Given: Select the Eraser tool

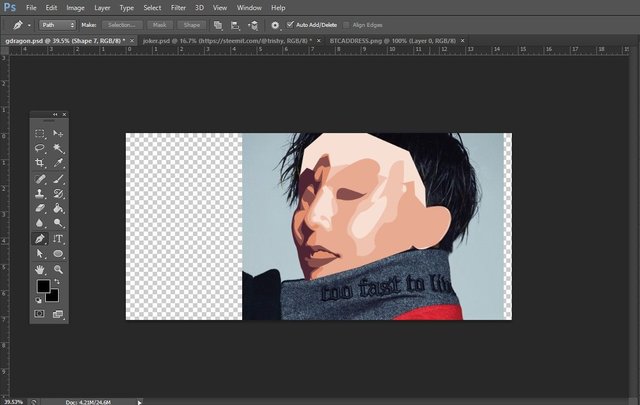Looking at the screenshot, I should point(40,208).
